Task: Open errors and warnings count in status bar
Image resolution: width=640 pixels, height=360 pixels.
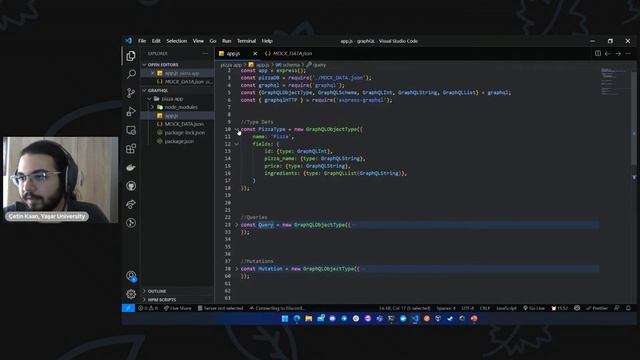Action: click(x=148, y=308)
